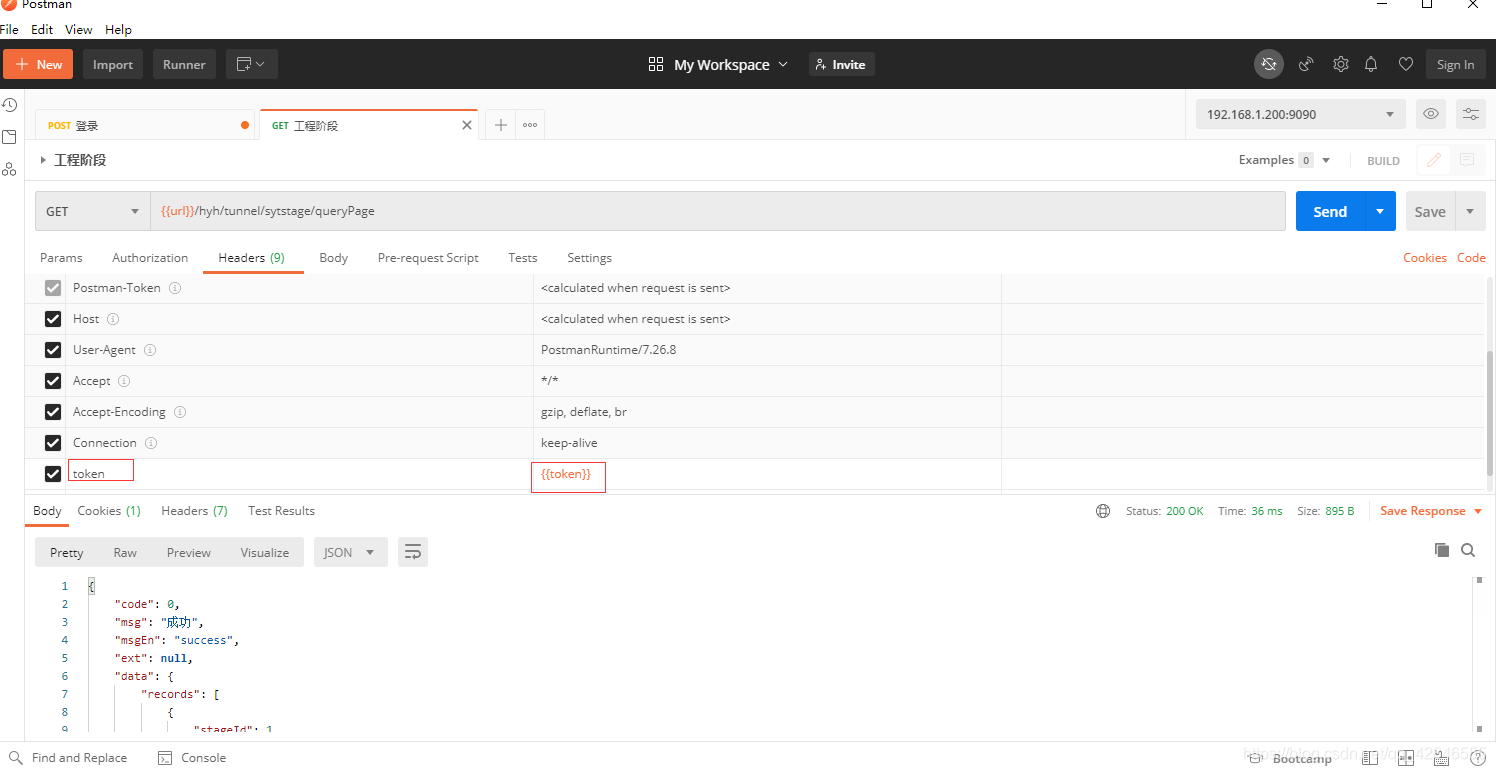Click the Send button
The height and width of the screenshot is (772, 1496).
[1330, 211]
